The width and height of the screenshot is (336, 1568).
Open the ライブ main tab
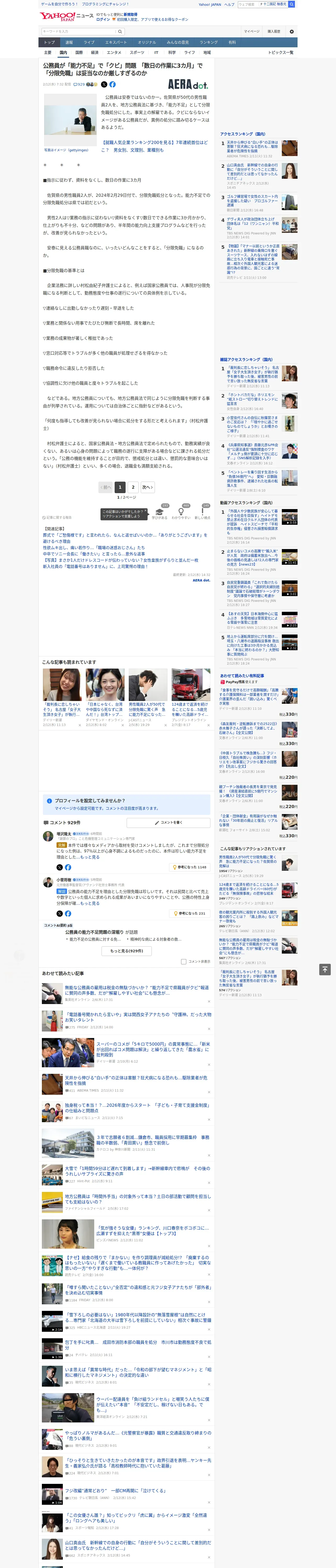(89, 43)
